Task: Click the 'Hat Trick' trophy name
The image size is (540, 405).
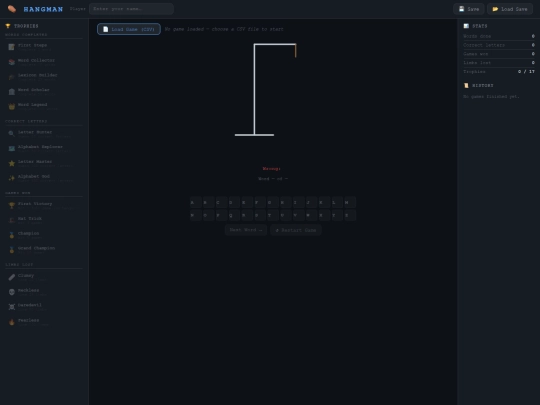Action: pos(30,218)
